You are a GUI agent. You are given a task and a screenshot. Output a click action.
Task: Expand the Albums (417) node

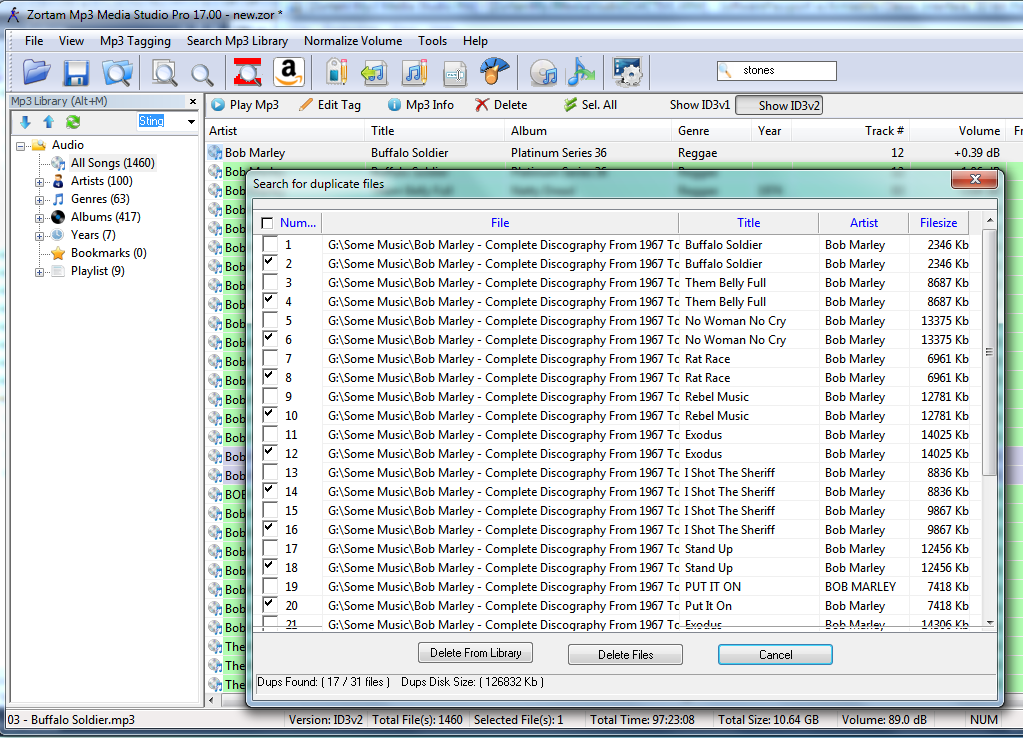point(39,219)
